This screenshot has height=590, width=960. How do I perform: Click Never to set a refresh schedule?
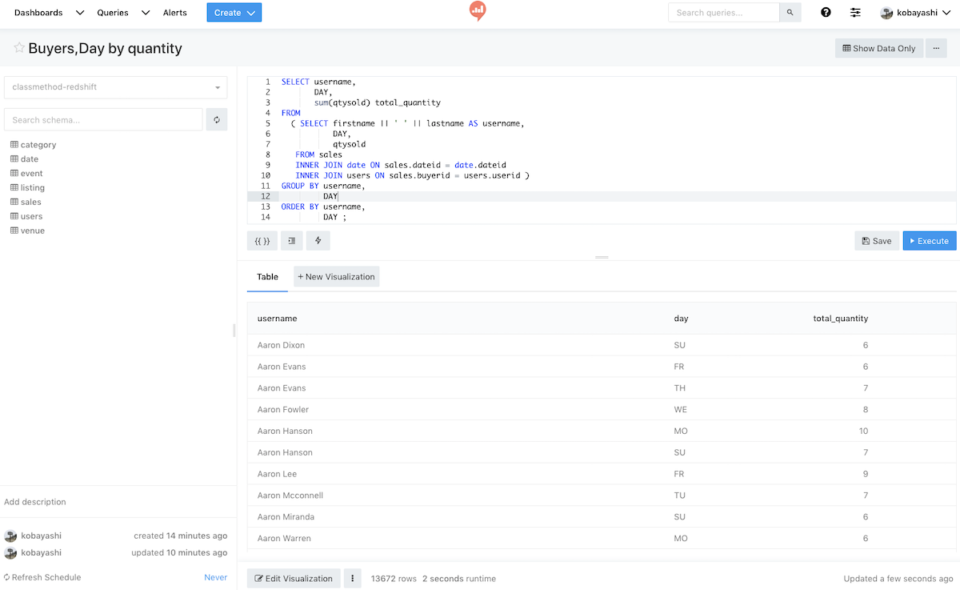click(216, 577)
